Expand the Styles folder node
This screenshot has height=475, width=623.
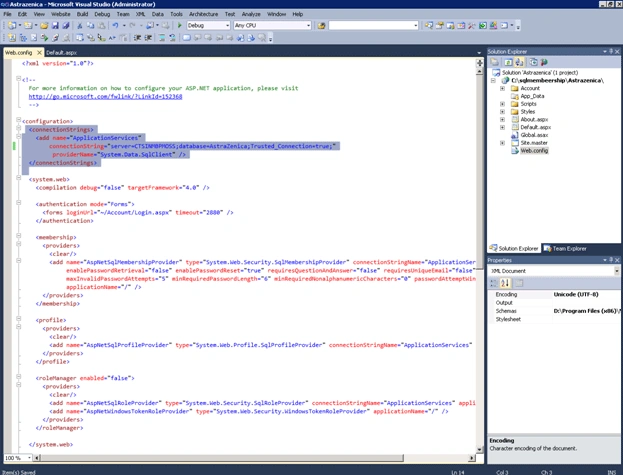click(x=502, y=112)
